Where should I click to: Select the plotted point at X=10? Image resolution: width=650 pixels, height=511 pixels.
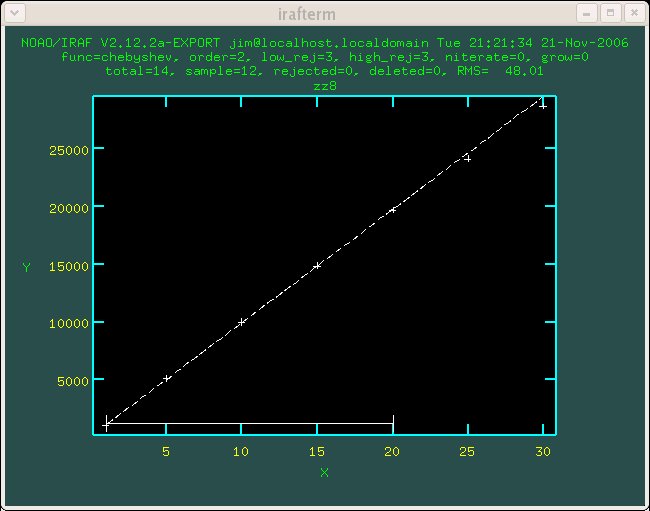[241, 322]
